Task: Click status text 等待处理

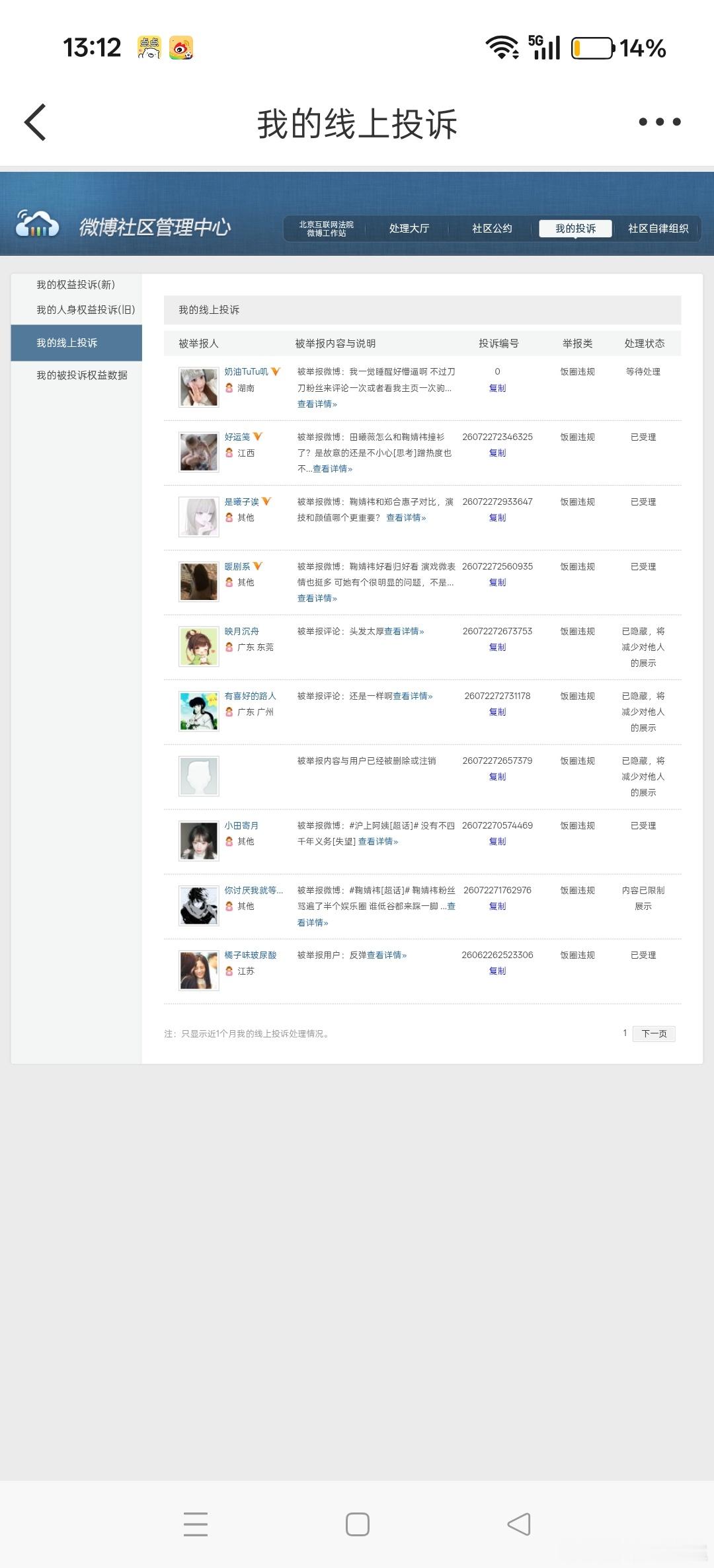Action: [x=643, y=371]
